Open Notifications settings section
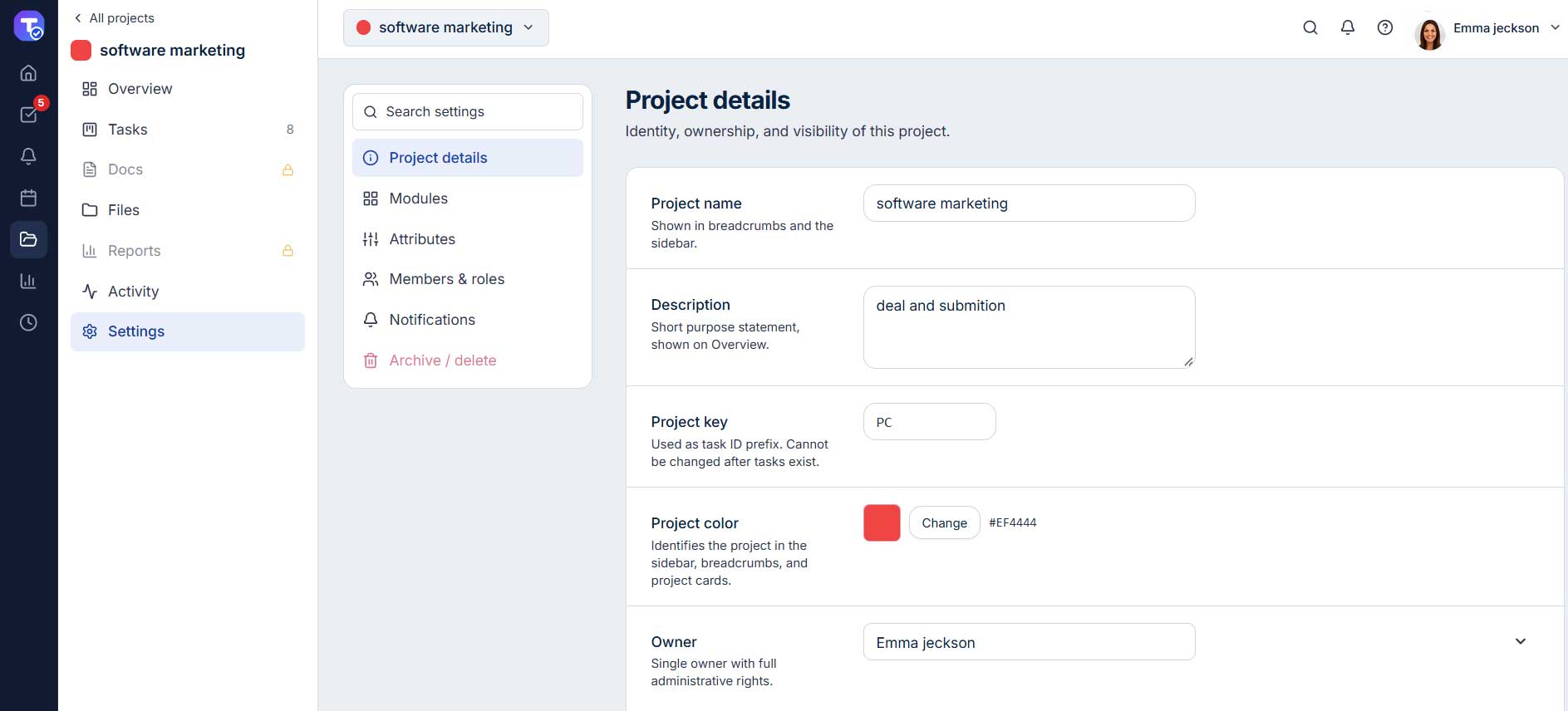 [468, 320]
